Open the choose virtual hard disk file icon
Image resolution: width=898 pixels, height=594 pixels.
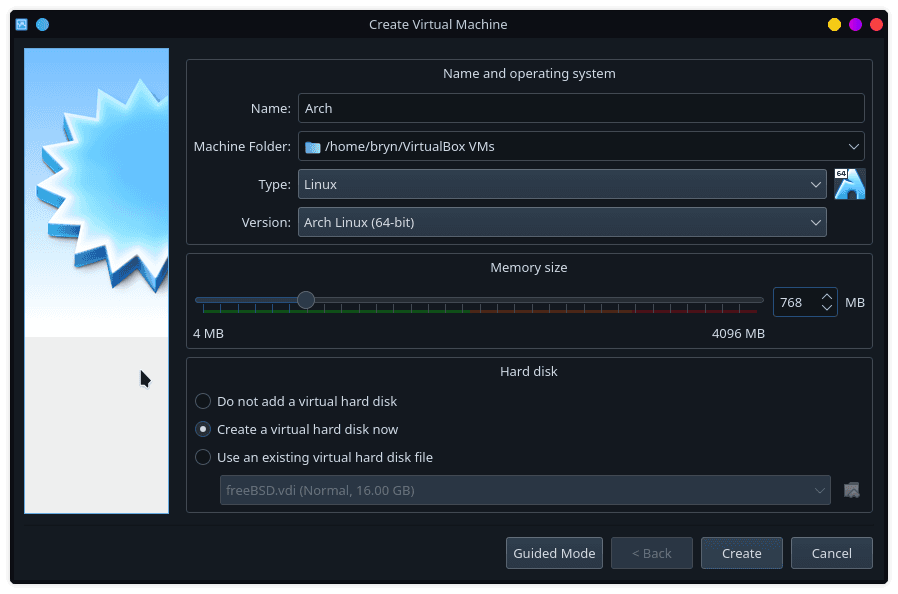click(852, 490)
